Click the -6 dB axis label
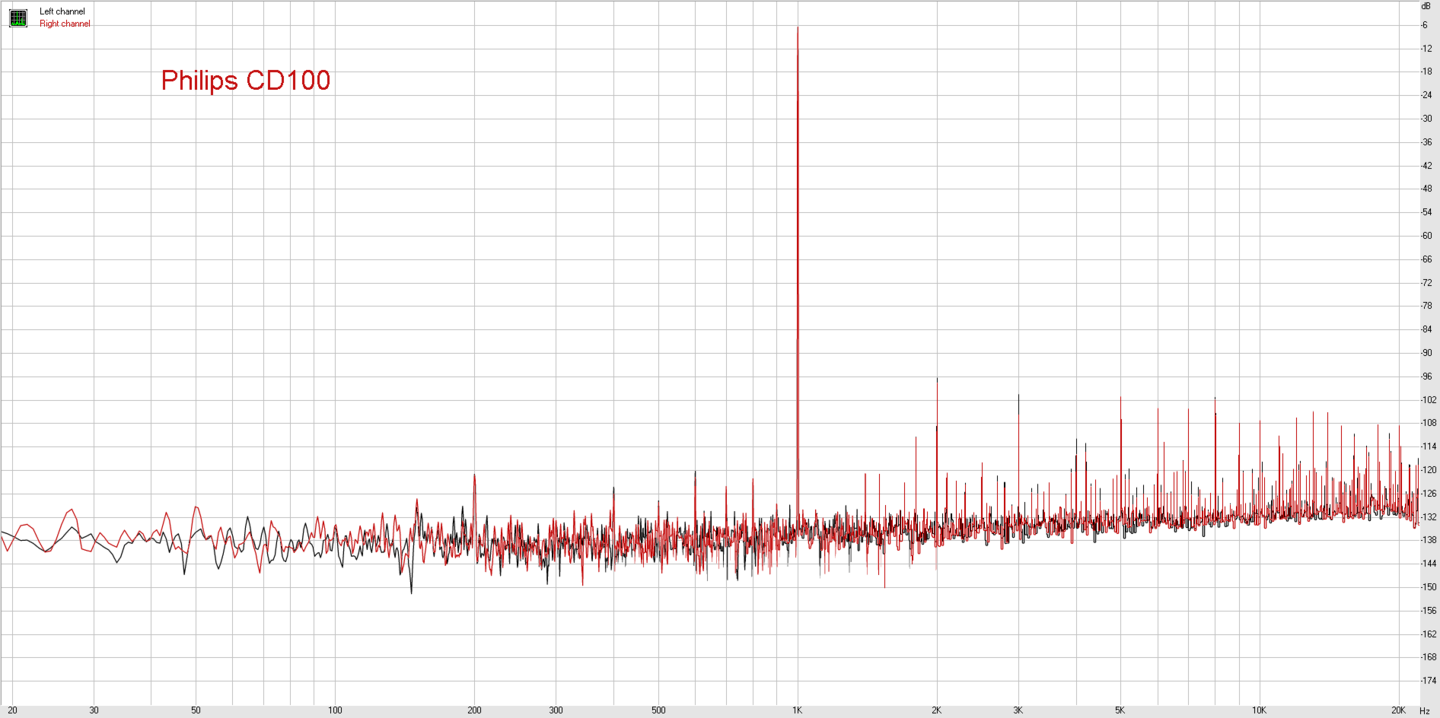This screenshot has width=1440, height=718. (1425, 25)
